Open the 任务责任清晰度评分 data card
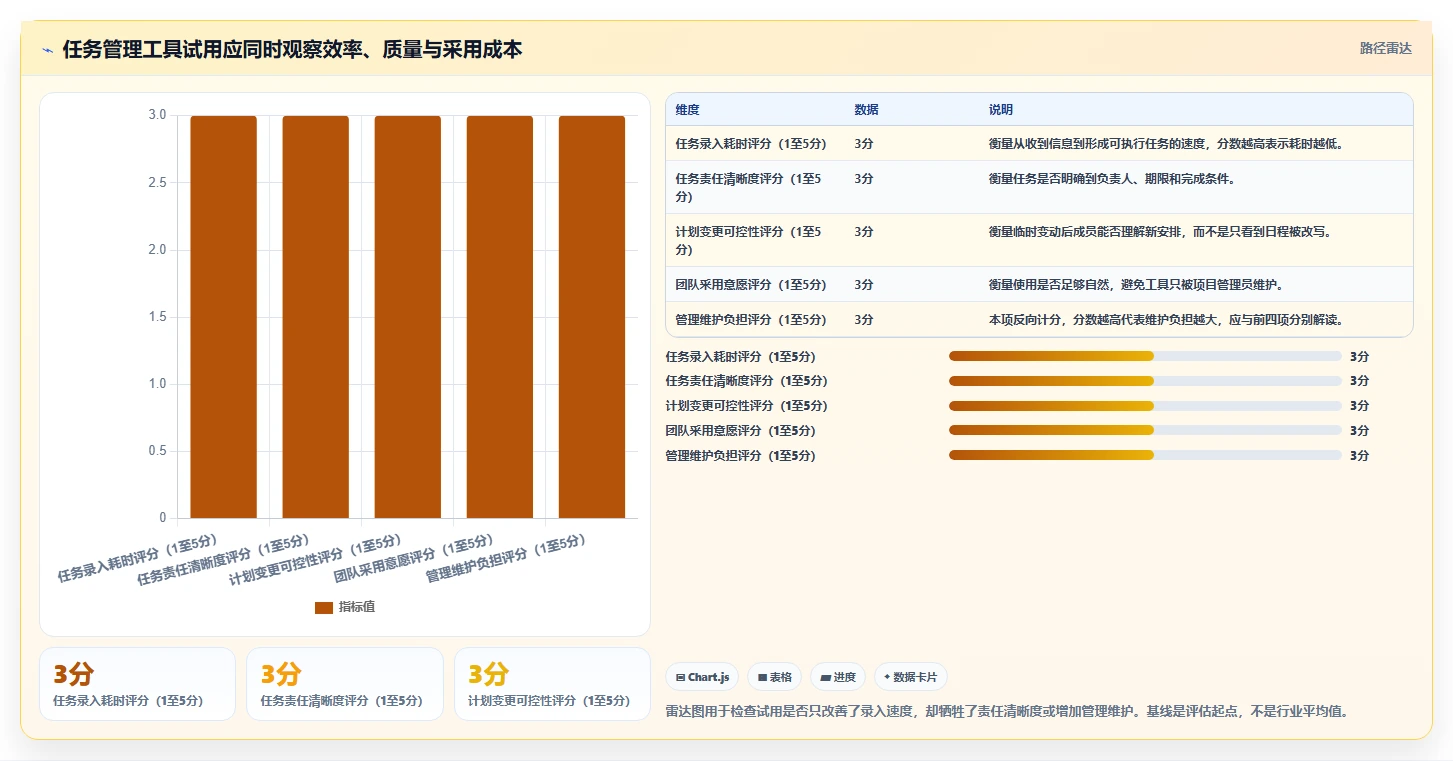This screenshot has width=1453, height=761. (344, 684)
